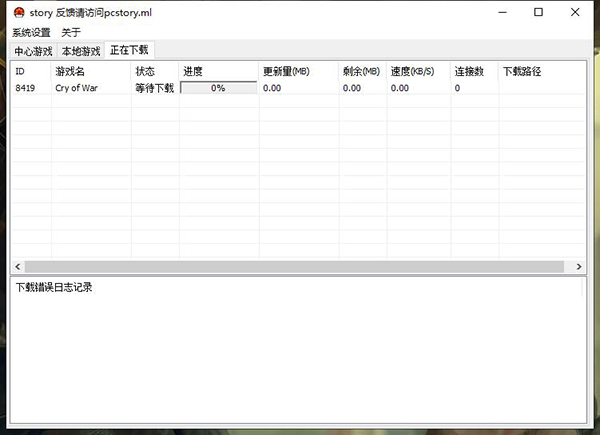Click the 连接数 column header
This screenshot has width=600, height=435.
click(474, 72)
